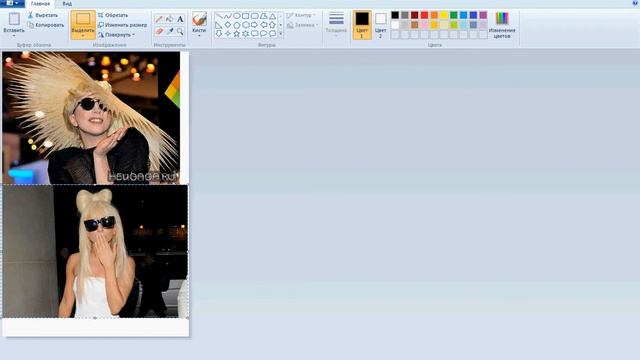Choose the Five-point star shape

coord(237,34)
